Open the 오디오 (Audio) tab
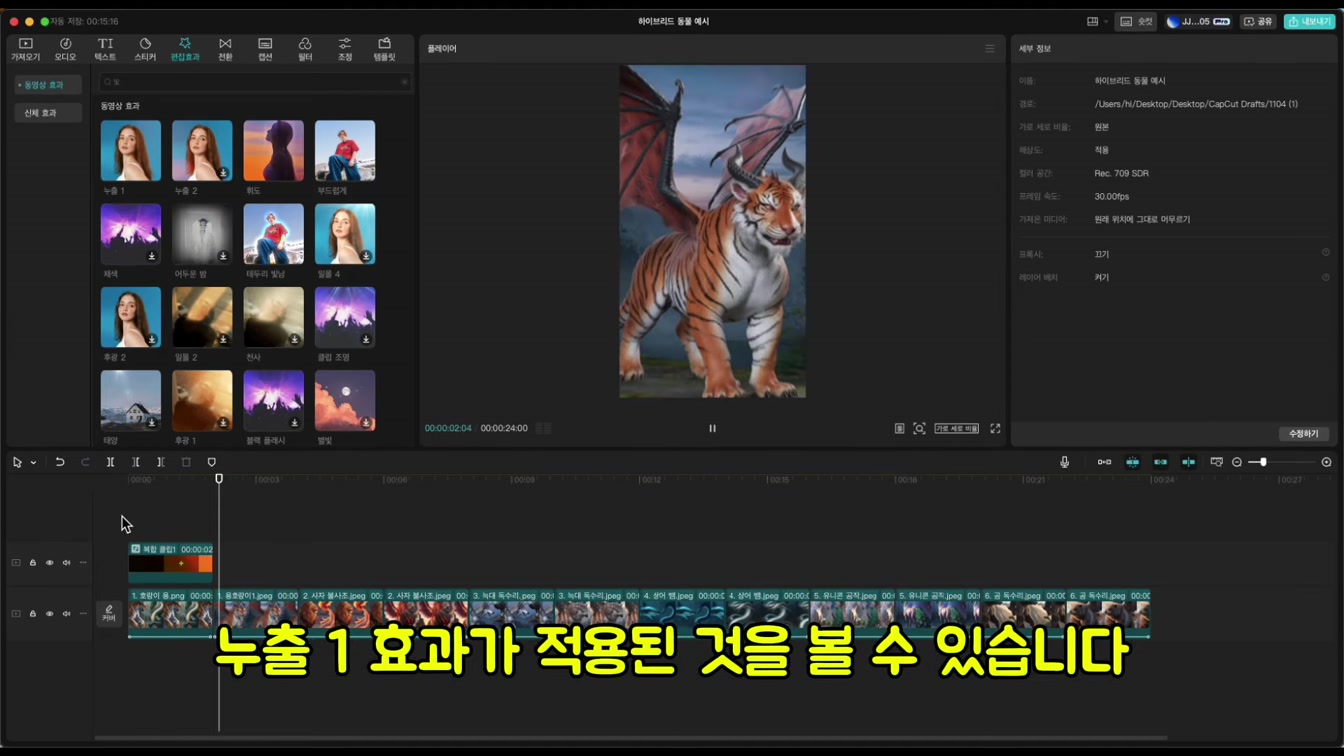1344x756 pixels. [x=65, y=49]
